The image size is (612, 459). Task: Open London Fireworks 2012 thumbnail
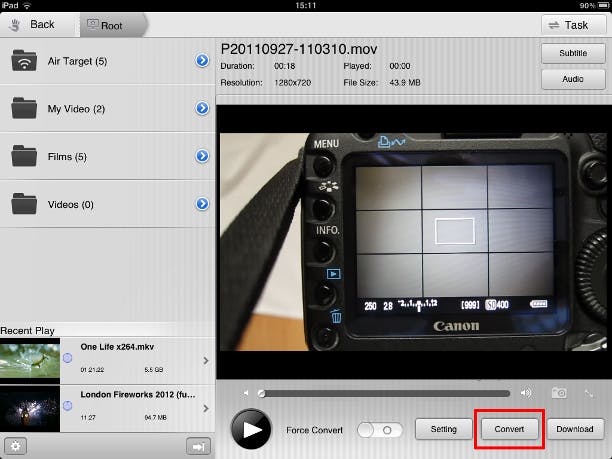pyautogui.click(x=30, y=409)
